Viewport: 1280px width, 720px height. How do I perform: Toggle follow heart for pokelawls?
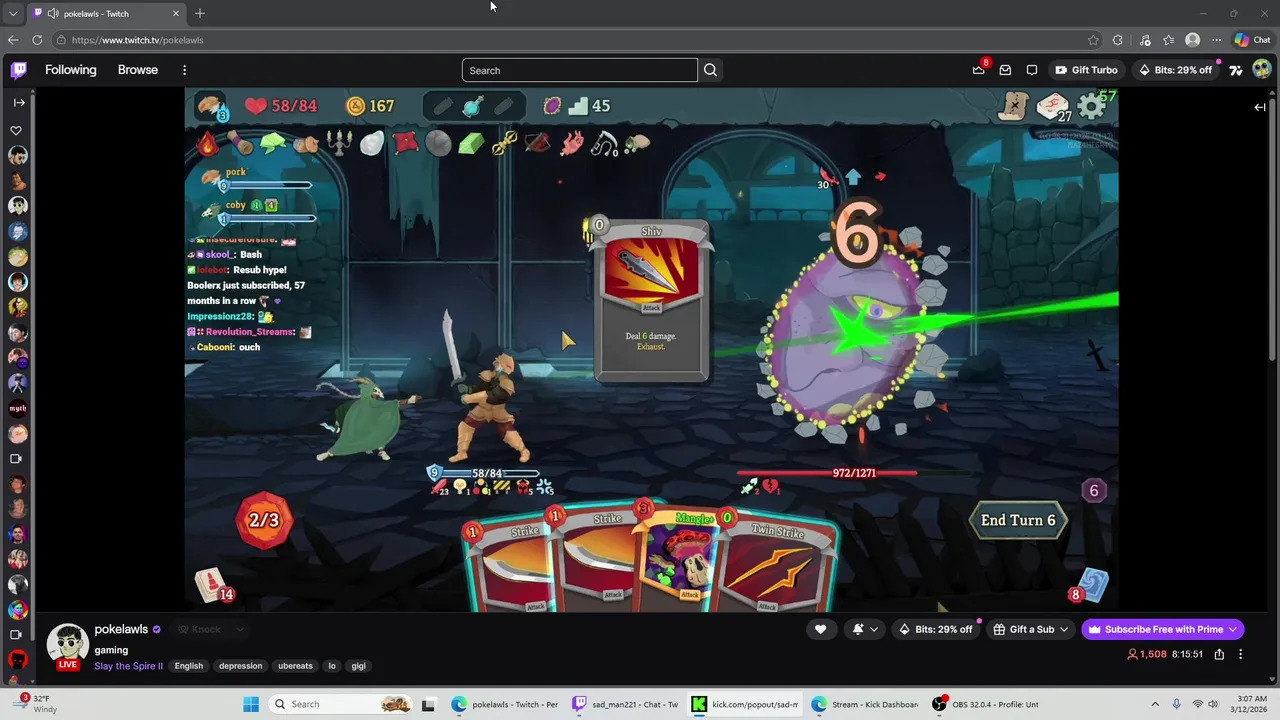point(820,629)
